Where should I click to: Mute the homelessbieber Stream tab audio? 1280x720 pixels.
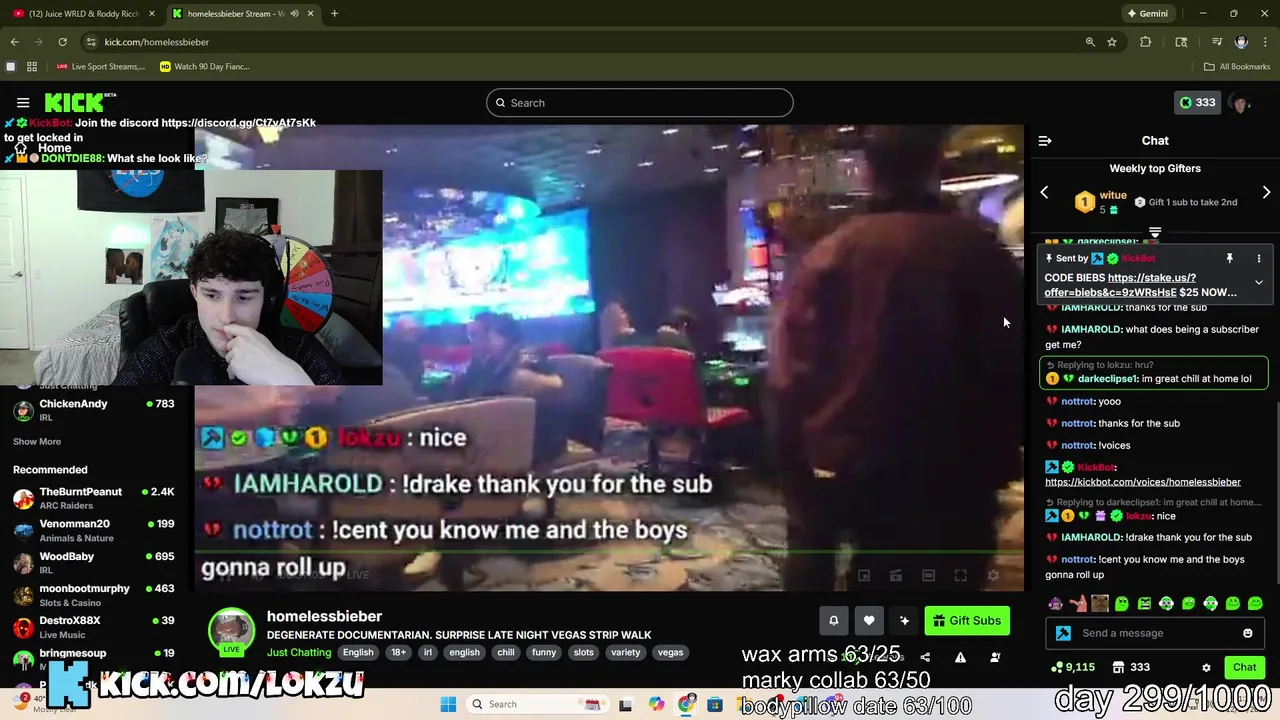[293, 14]
